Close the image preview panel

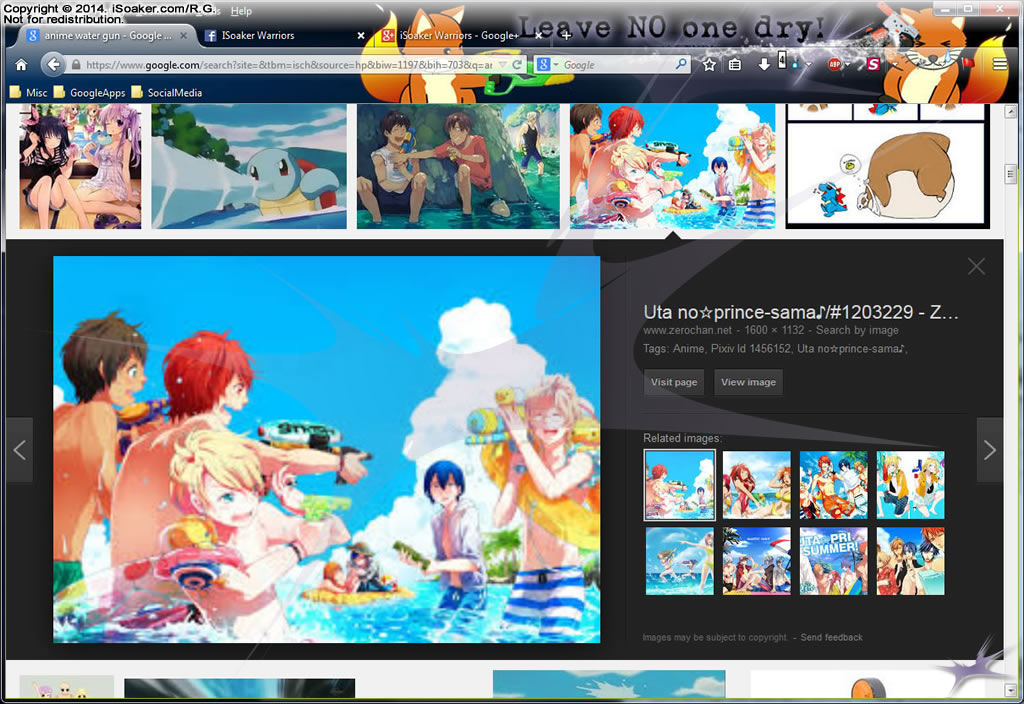point(976,266)
